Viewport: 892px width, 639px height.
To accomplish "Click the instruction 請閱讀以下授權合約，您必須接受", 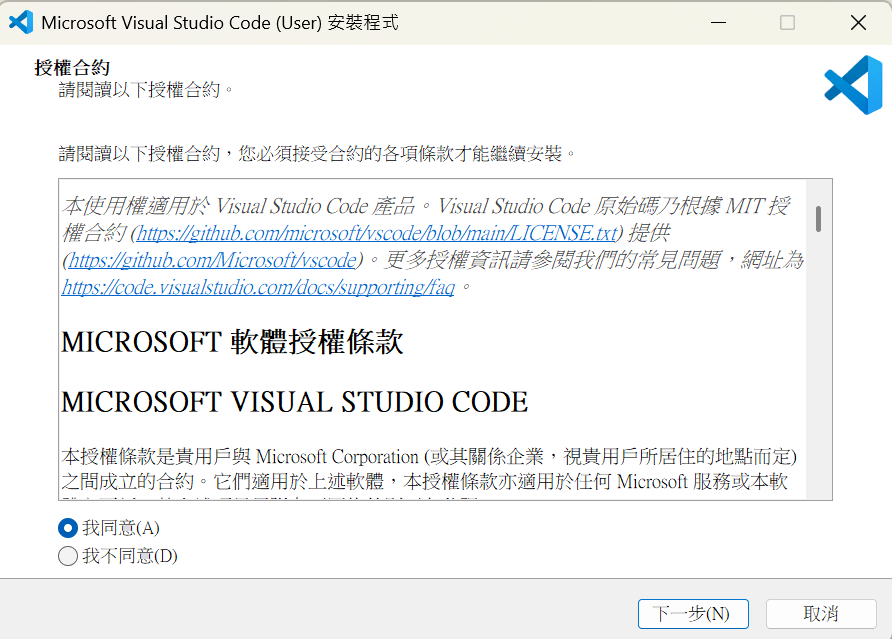I will 316,154.
